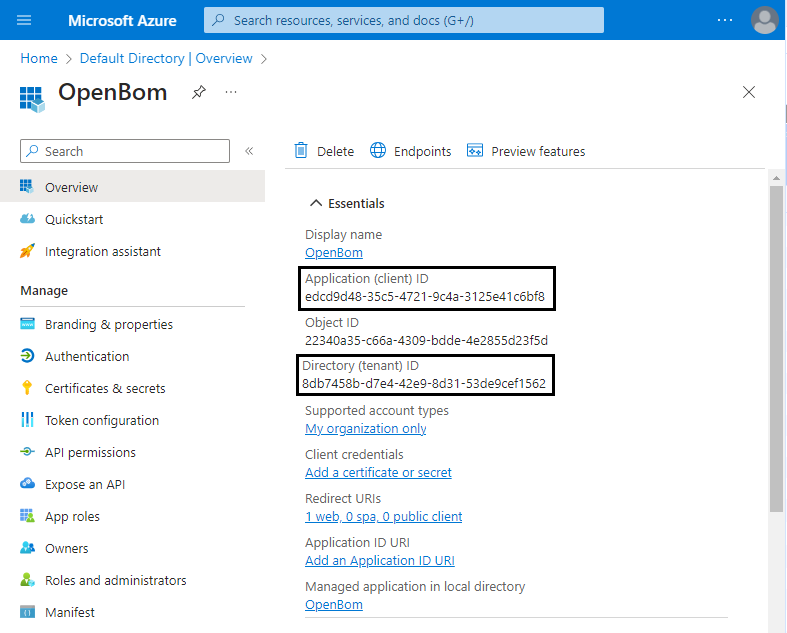Image resolution: width=787 pixels, height=633 pixels.
Task: Open the top bar ellipsis menu
Action: click(x=725, y=20)
